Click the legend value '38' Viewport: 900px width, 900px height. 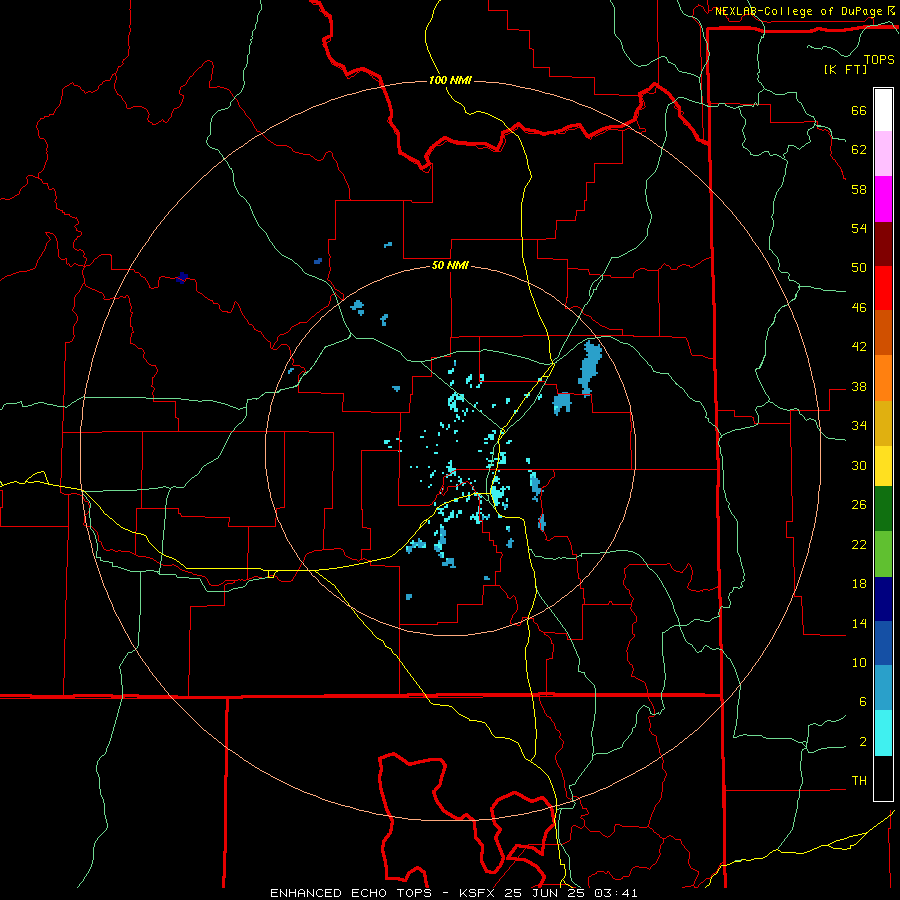coord(859,387)
